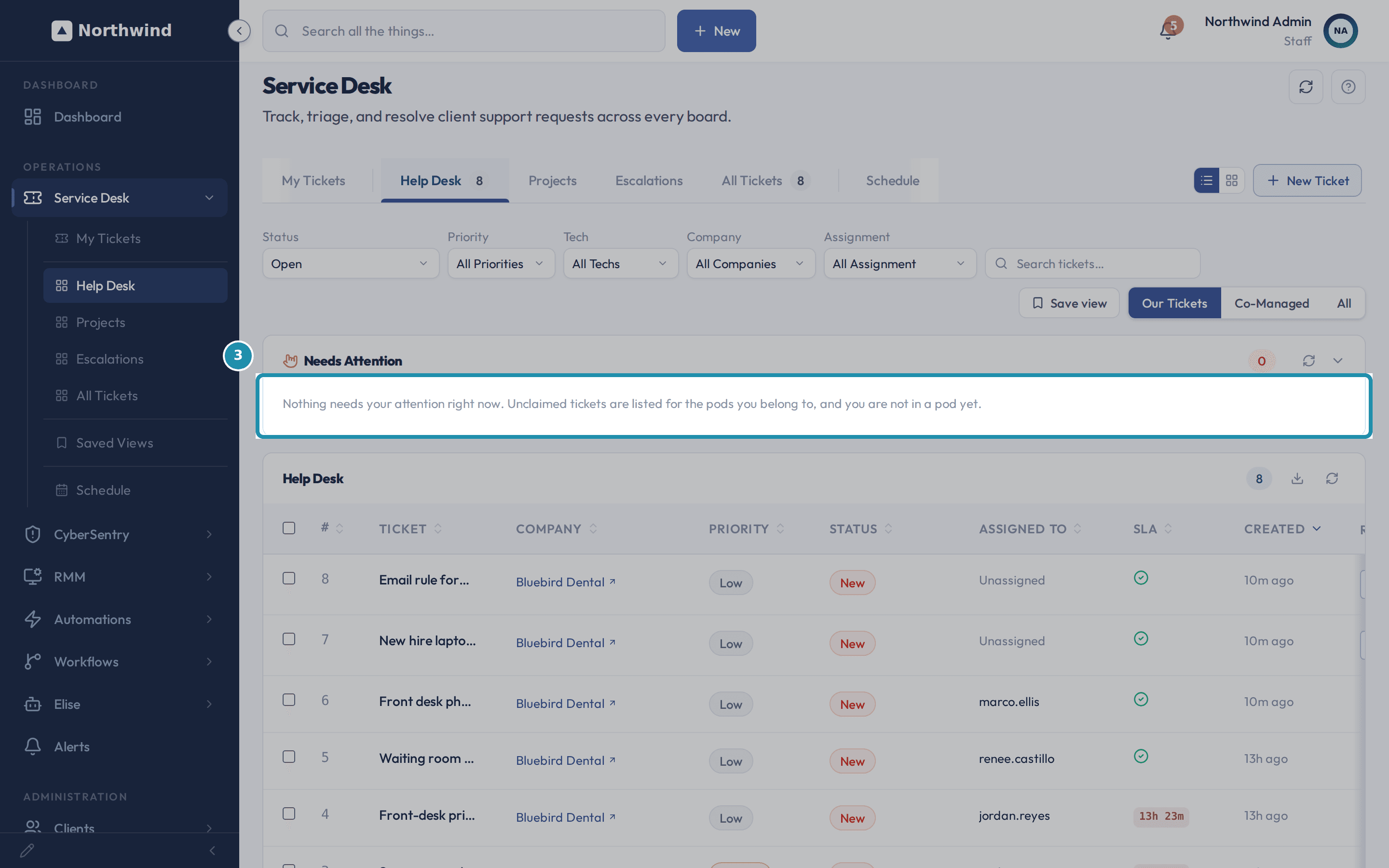Screen dimensions: 1389x868
Task: Check the box for ticket 8
Action: [x=289, y=578]
